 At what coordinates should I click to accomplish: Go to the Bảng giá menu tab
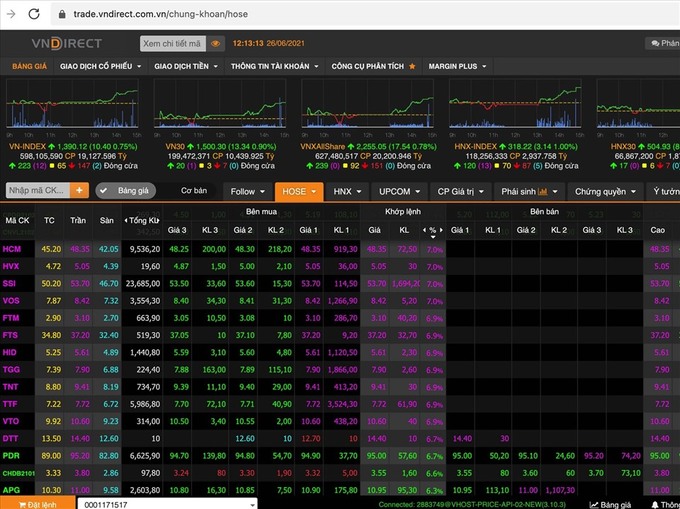(x=29, y=66)
